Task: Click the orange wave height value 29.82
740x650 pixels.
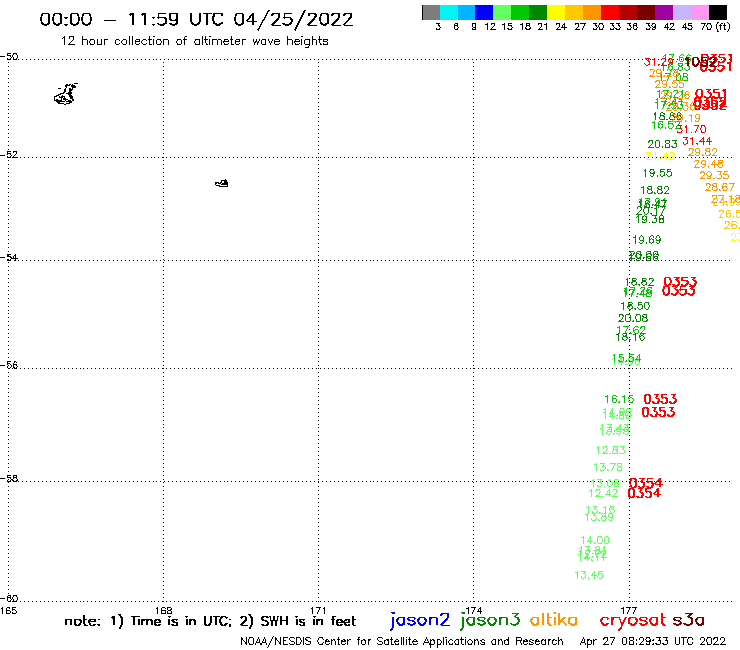Action: click(703, 152)
